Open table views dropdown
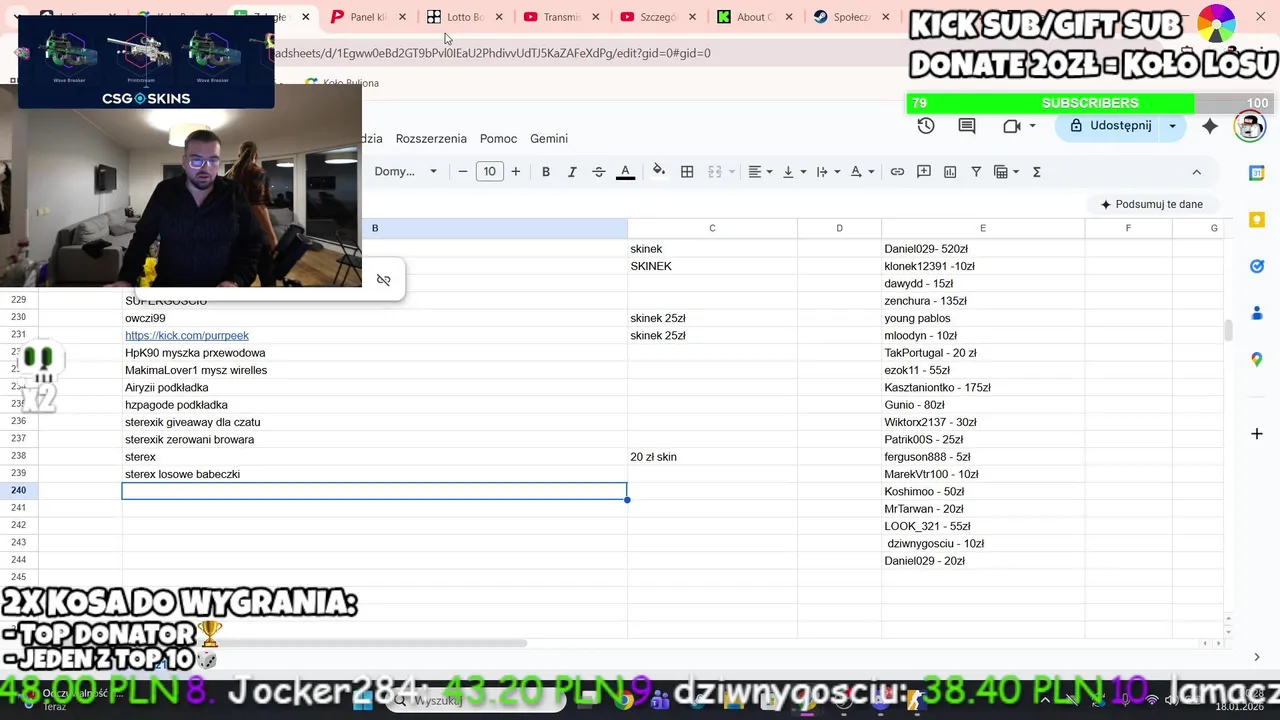Screen dimensions: 1280x720 point(1006,172)
